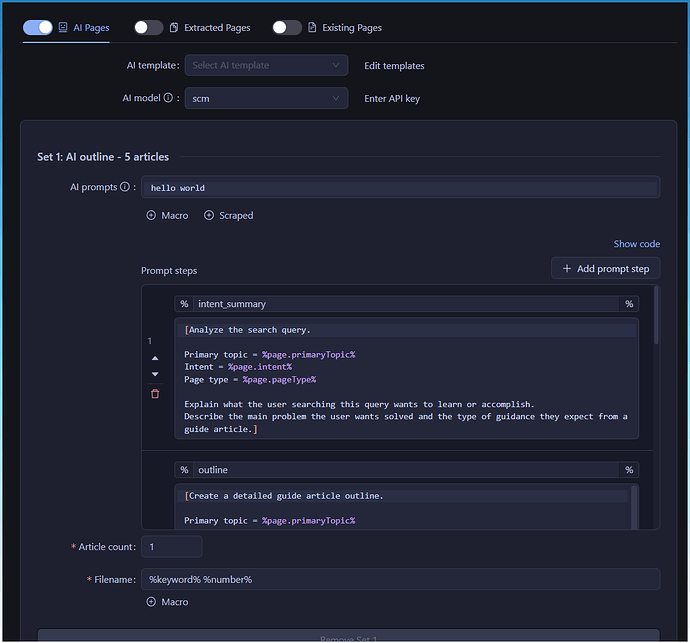Image resolution: width=690 pixels, height=643 pixels.
Task: Insert a Macro under the AI prompts field
Action: pyautogui.click(x=167, y=216)
